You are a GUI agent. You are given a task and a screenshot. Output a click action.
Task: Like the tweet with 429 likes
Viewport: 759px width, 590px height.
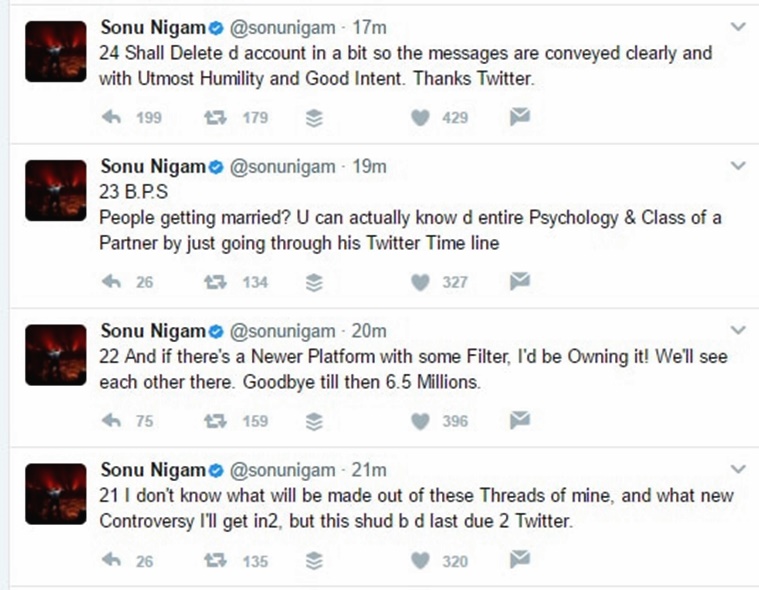[420, 118]
